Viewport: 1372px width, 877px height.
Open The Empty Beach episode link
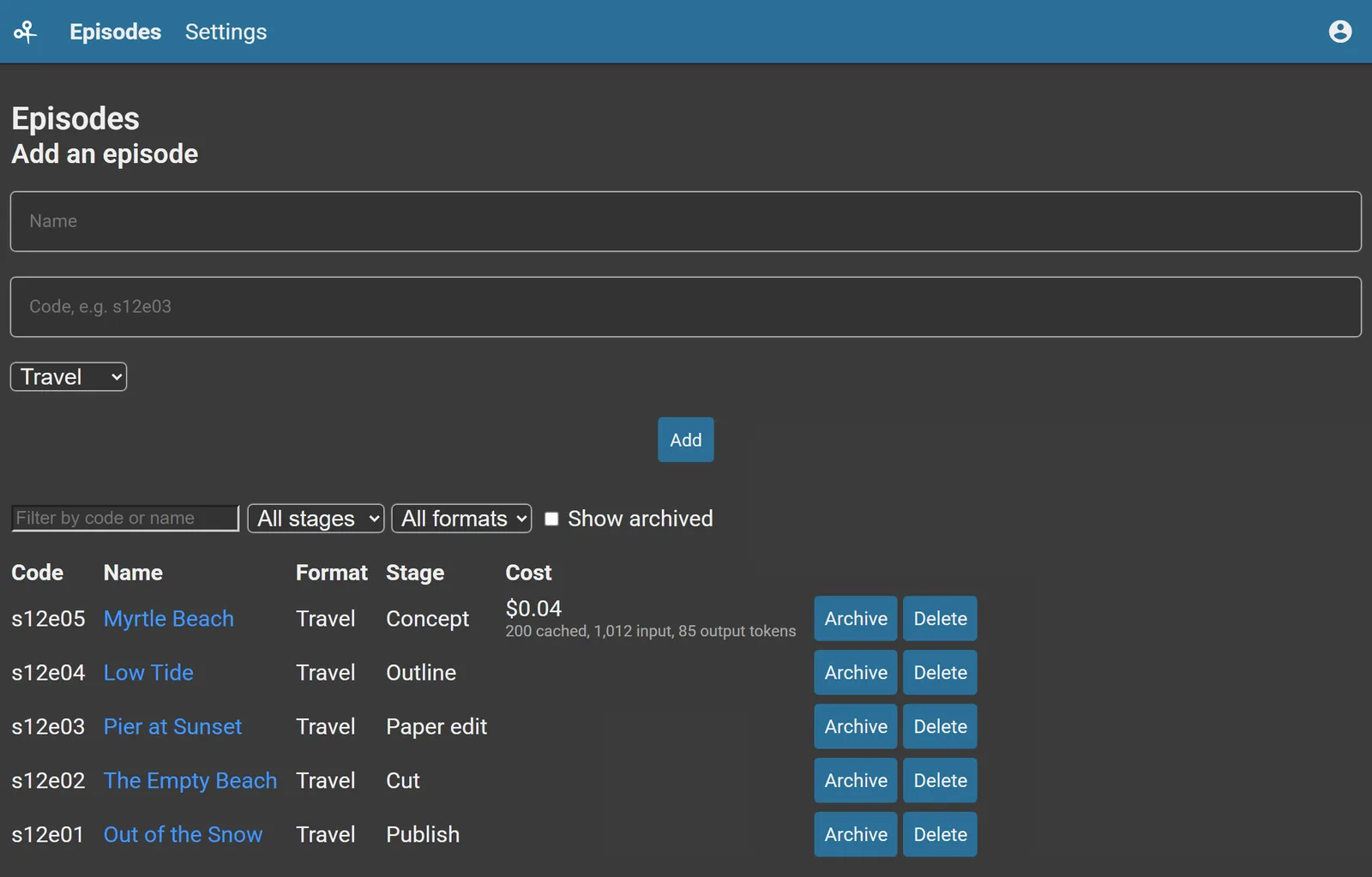(190, 780)
